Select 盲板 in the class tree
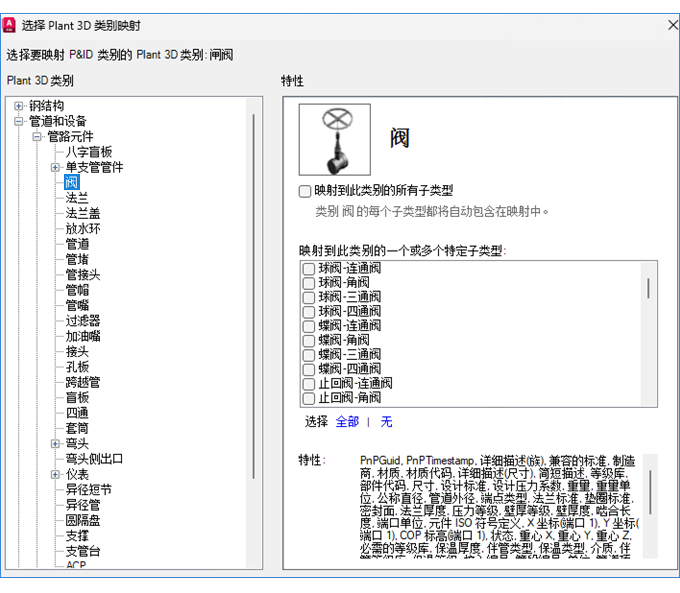This screenshot has width=680, height=593. (x=77, y=397)
